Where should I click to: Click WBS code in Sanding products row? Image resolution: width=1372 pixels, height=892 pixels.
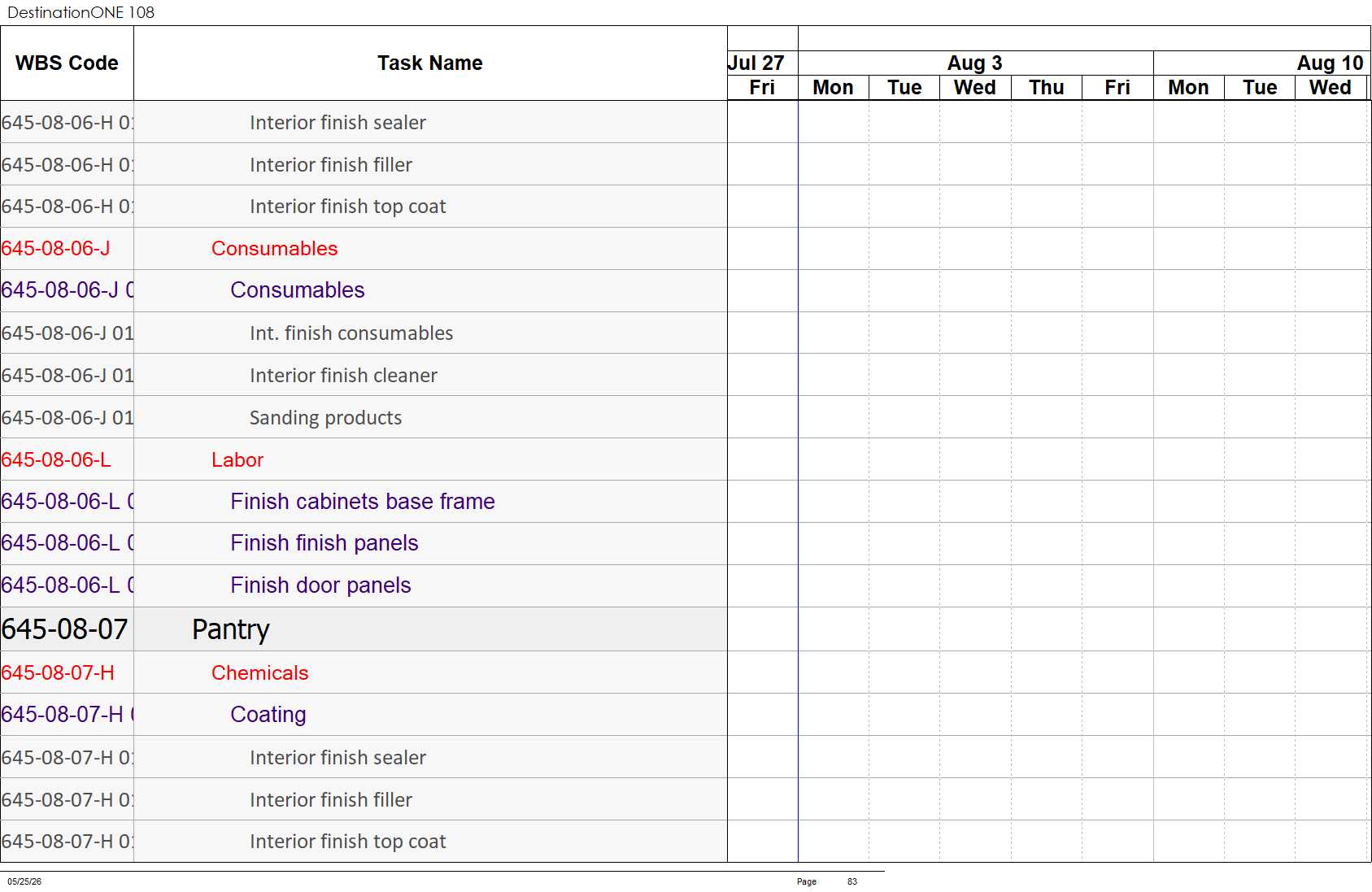[x=68, y=418]
